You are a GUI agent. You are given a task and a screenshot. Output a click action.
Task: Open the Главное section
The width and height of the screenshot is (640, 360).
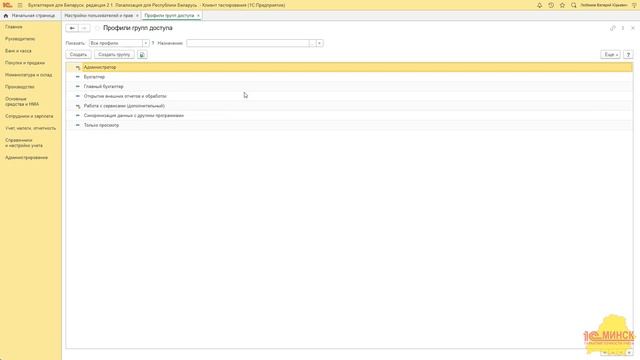pyautogui.click(x=14, y=27)
